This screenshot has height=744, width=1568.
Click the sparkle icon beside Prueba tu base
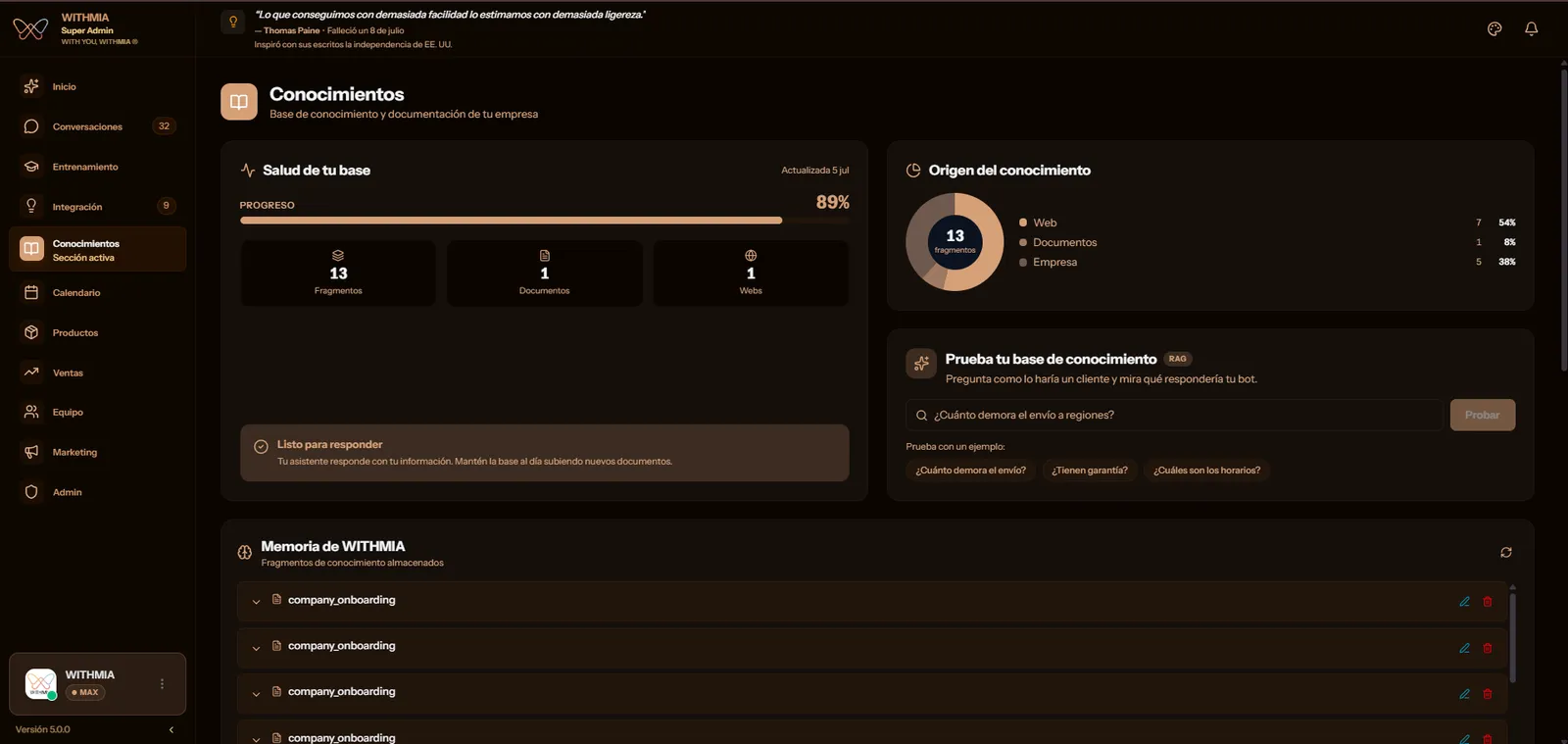click(921, 364)
